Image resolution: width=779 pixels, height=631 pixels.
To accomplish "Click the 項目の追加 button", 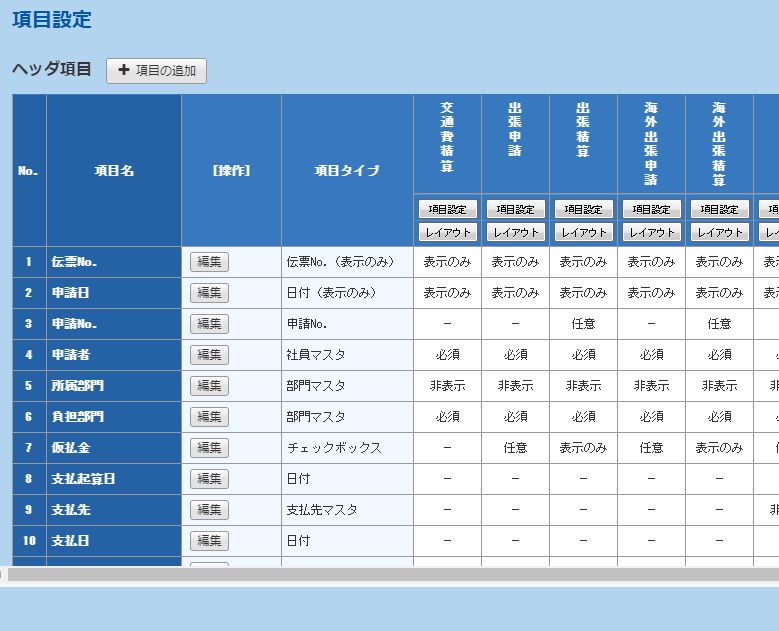I will 156,70.
